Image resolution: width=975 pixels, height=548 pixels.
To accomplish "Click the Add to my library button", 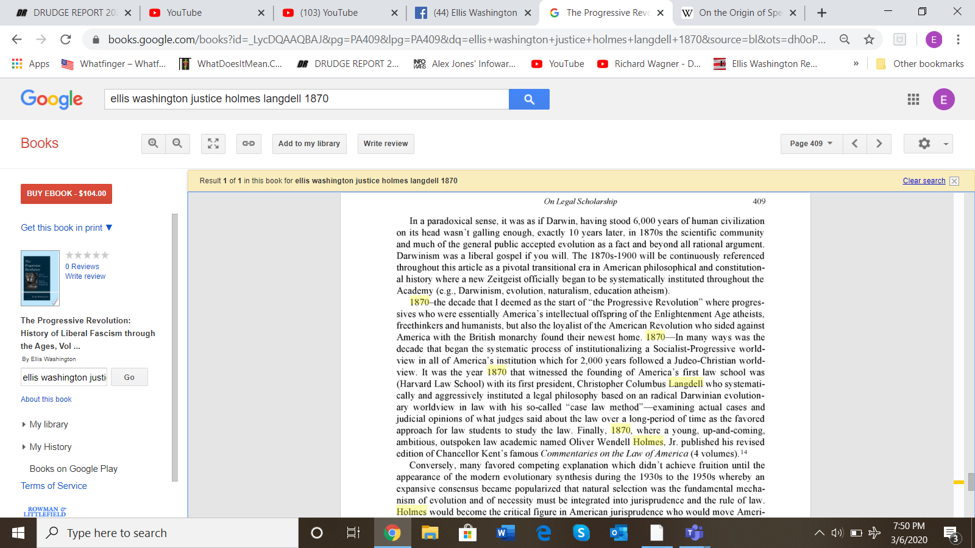I will click(x=309, y=143).
